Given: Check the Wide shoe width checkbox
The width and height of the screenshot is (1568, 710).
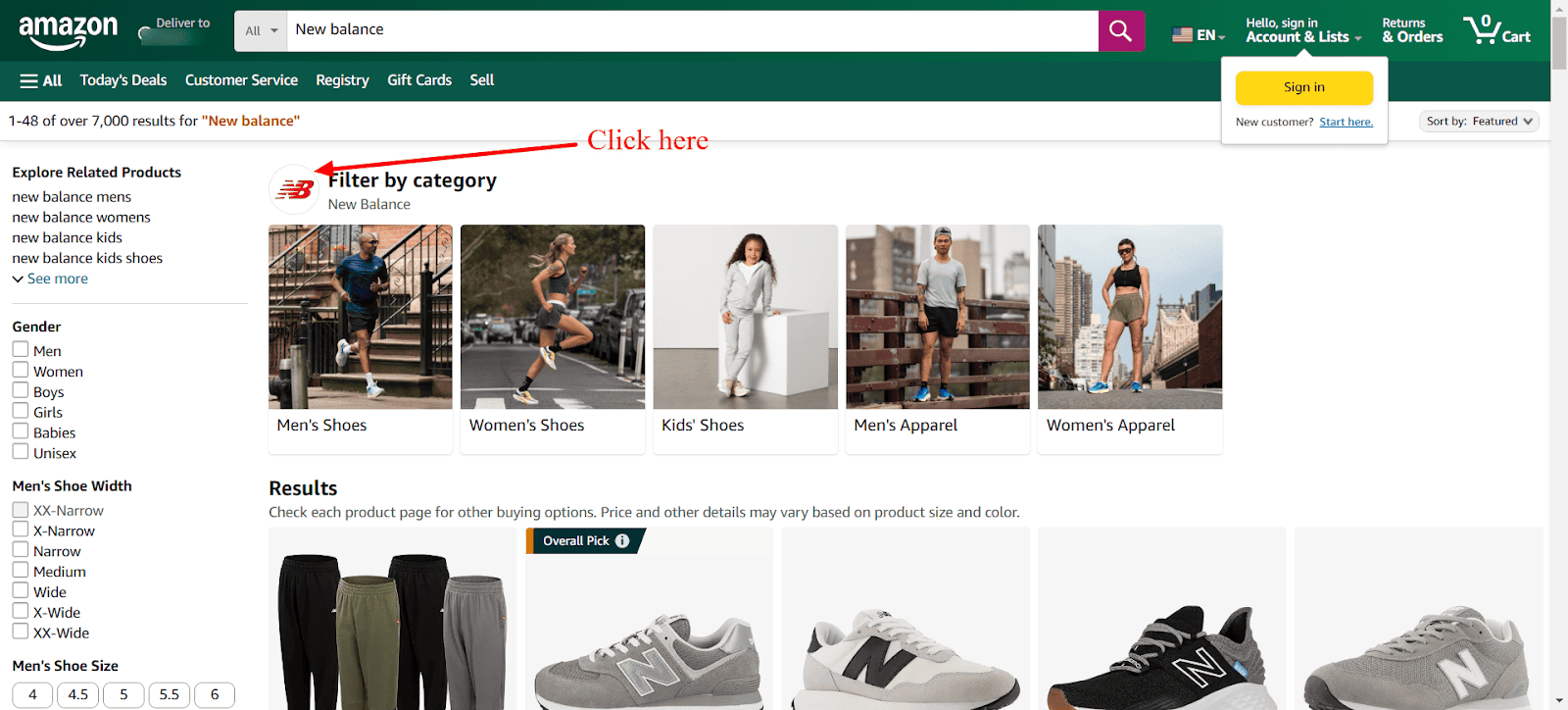Looking at the screenshot, I should pyautogui.click(x=20, y=590).
